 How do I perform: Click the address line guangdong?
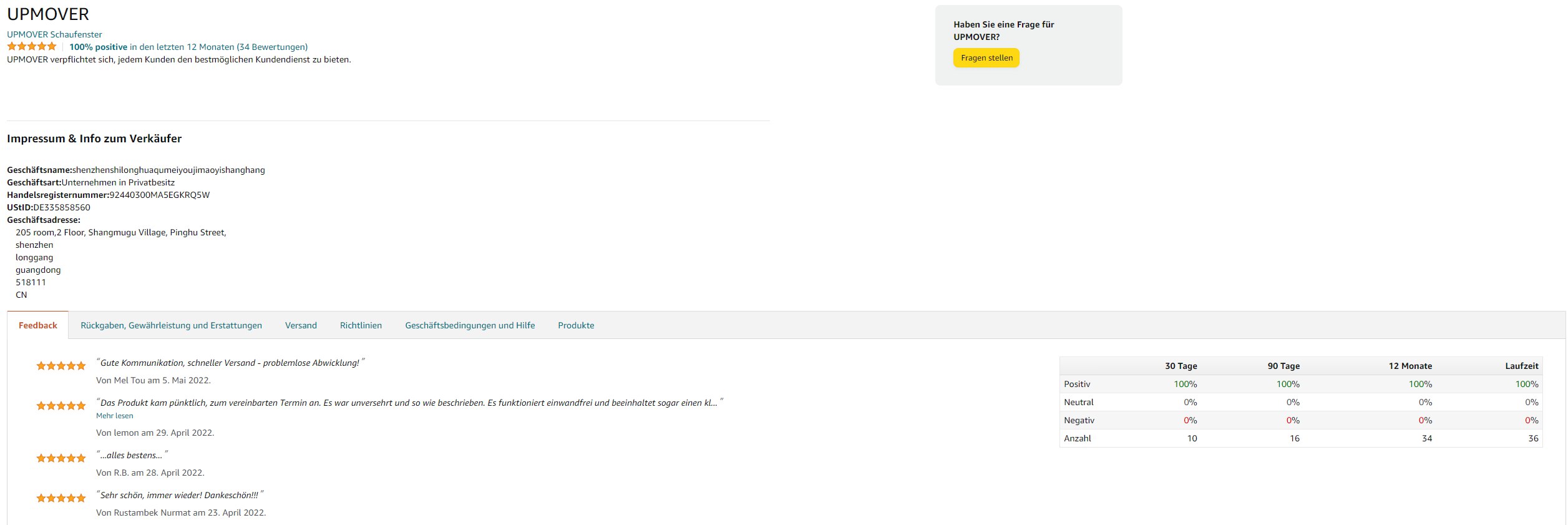pos(38,270)
